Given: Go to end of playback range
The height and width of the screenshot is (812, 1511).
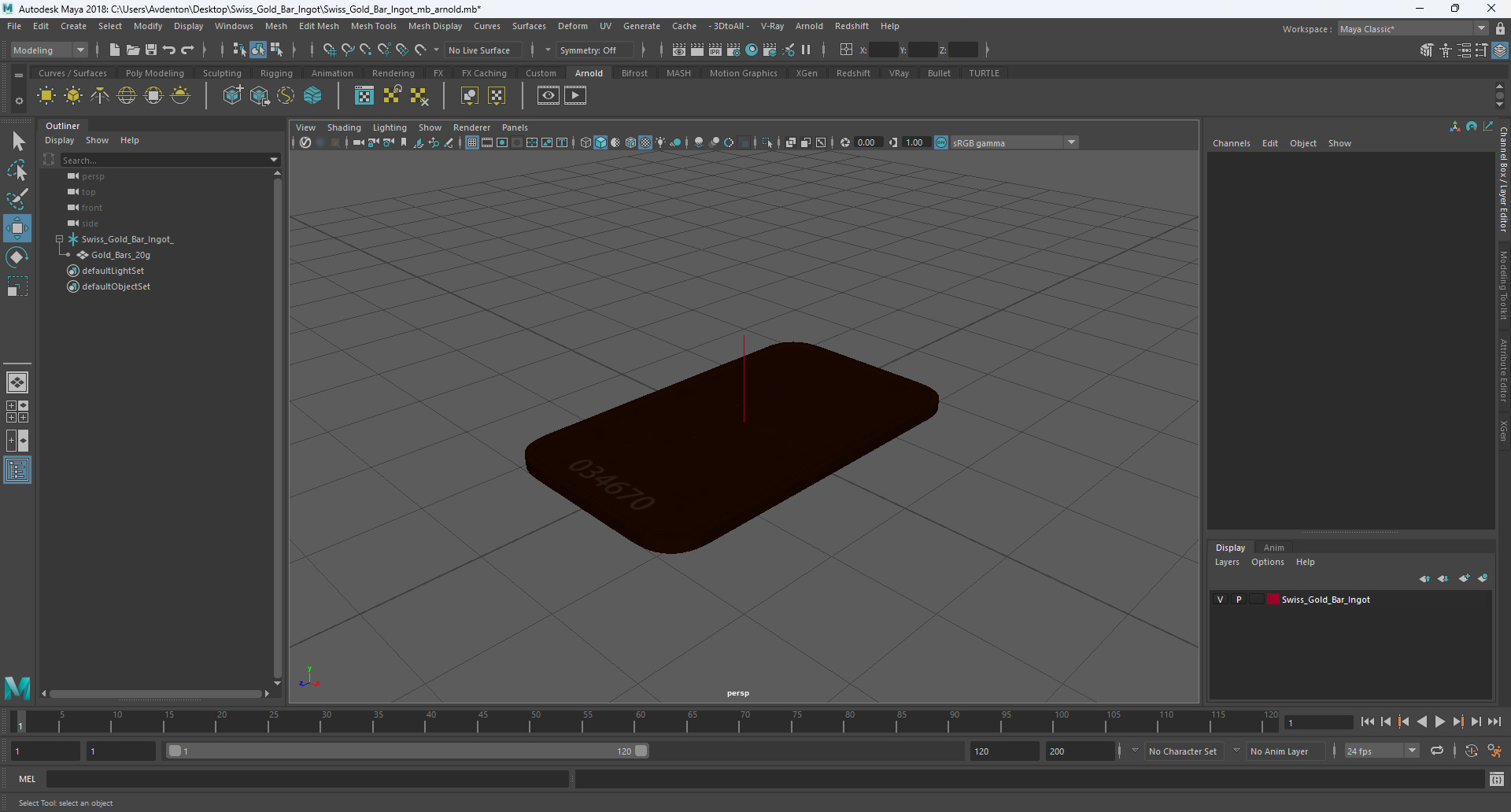Looking at the screenshot, I should [1494, 722].
